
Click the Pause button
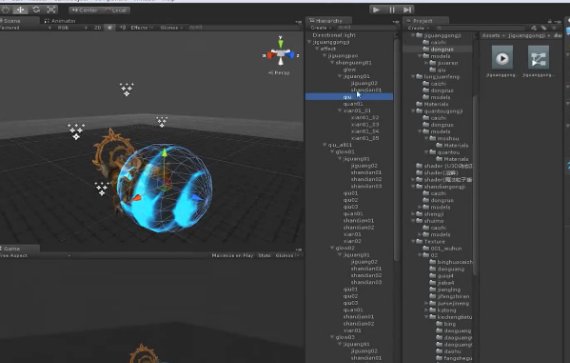[392, 10]
